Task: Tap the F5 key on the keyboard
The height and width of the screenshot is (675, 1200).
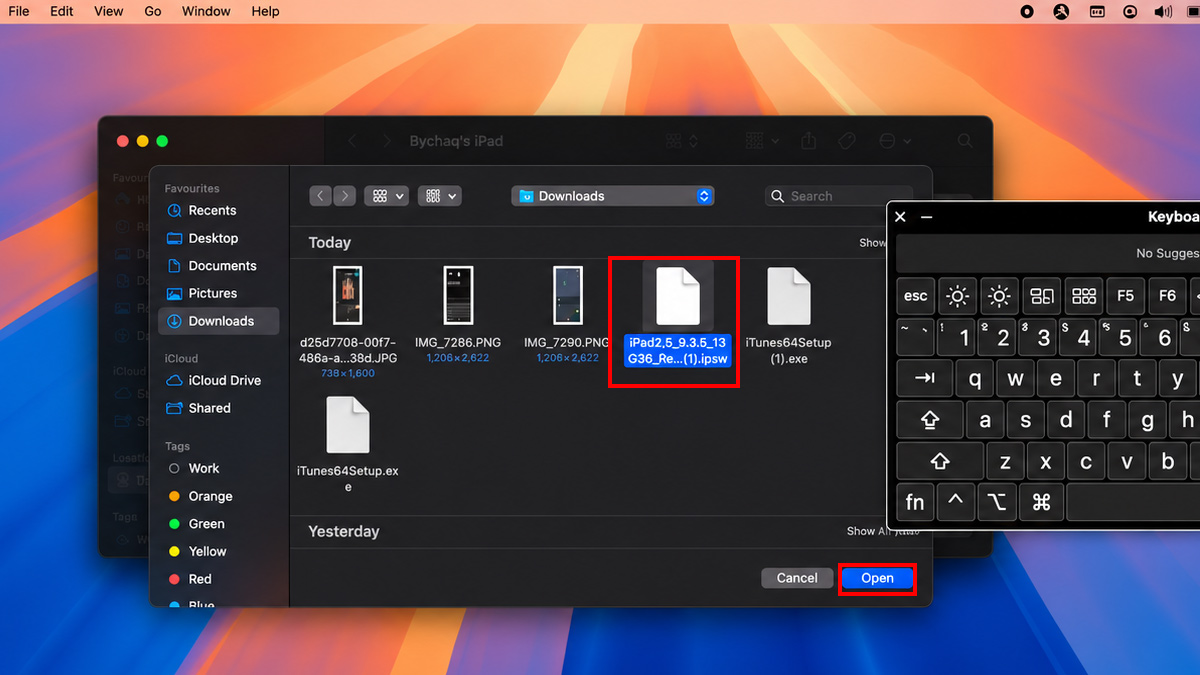Action: (1126, 296)
